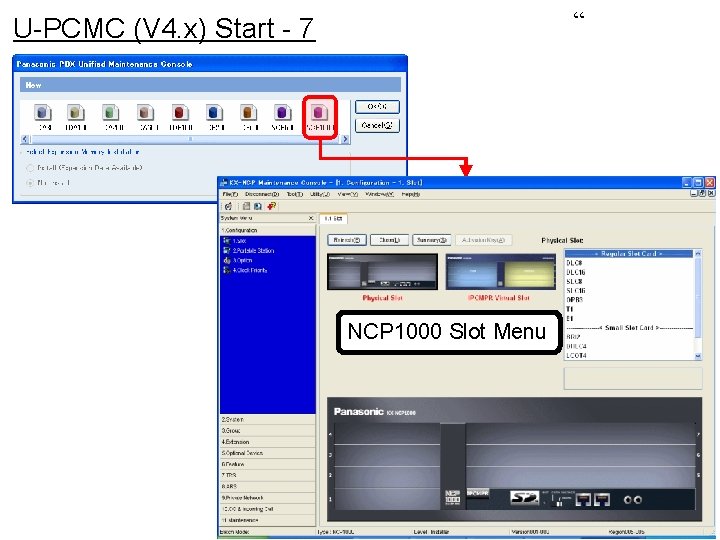Click OK in the New dialog
720x540 pixels.
coord(377,107)
